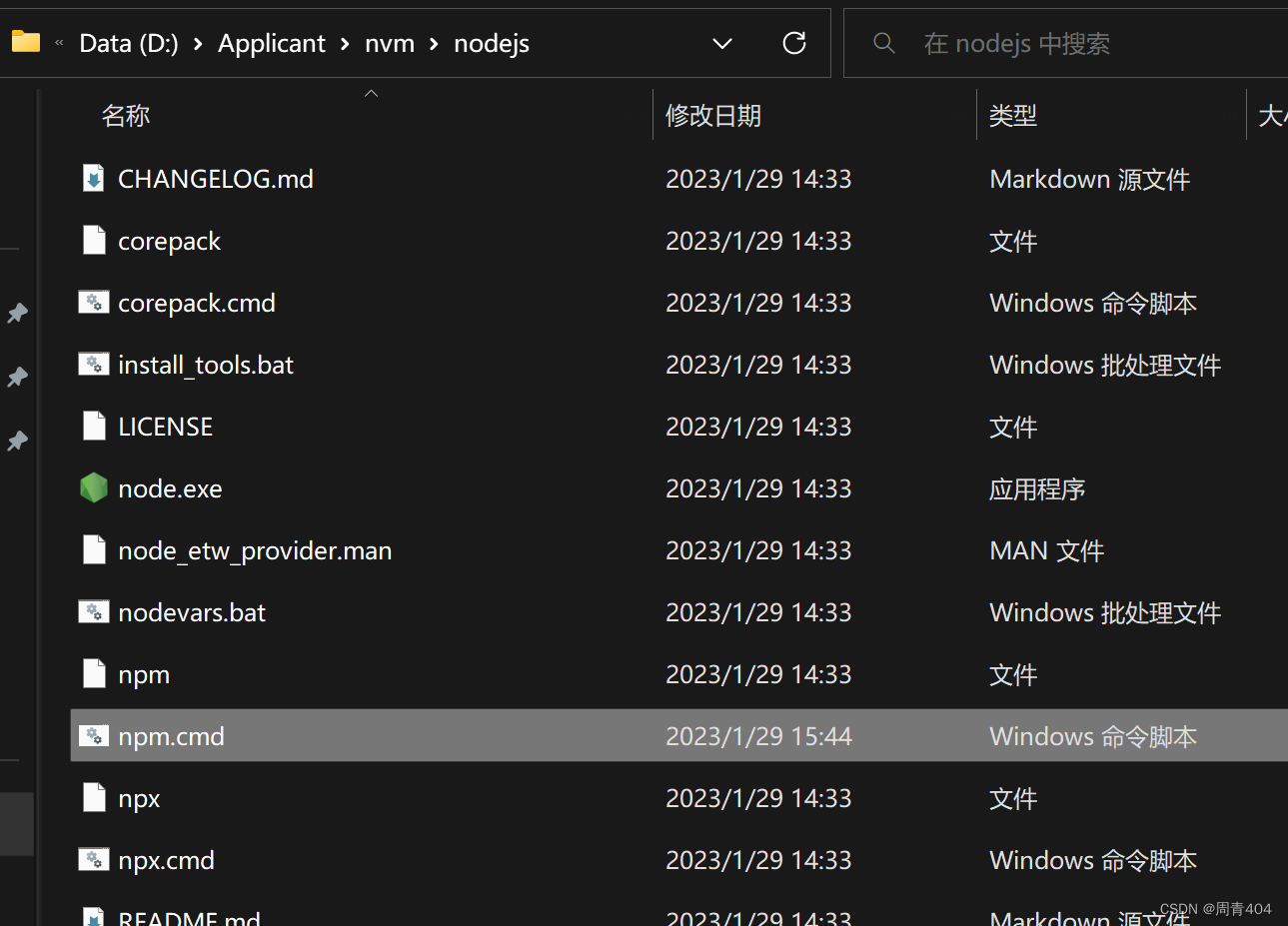
Task: Click corepack.cmd type Windows 命令脚本
Action: click(1093, 303)
